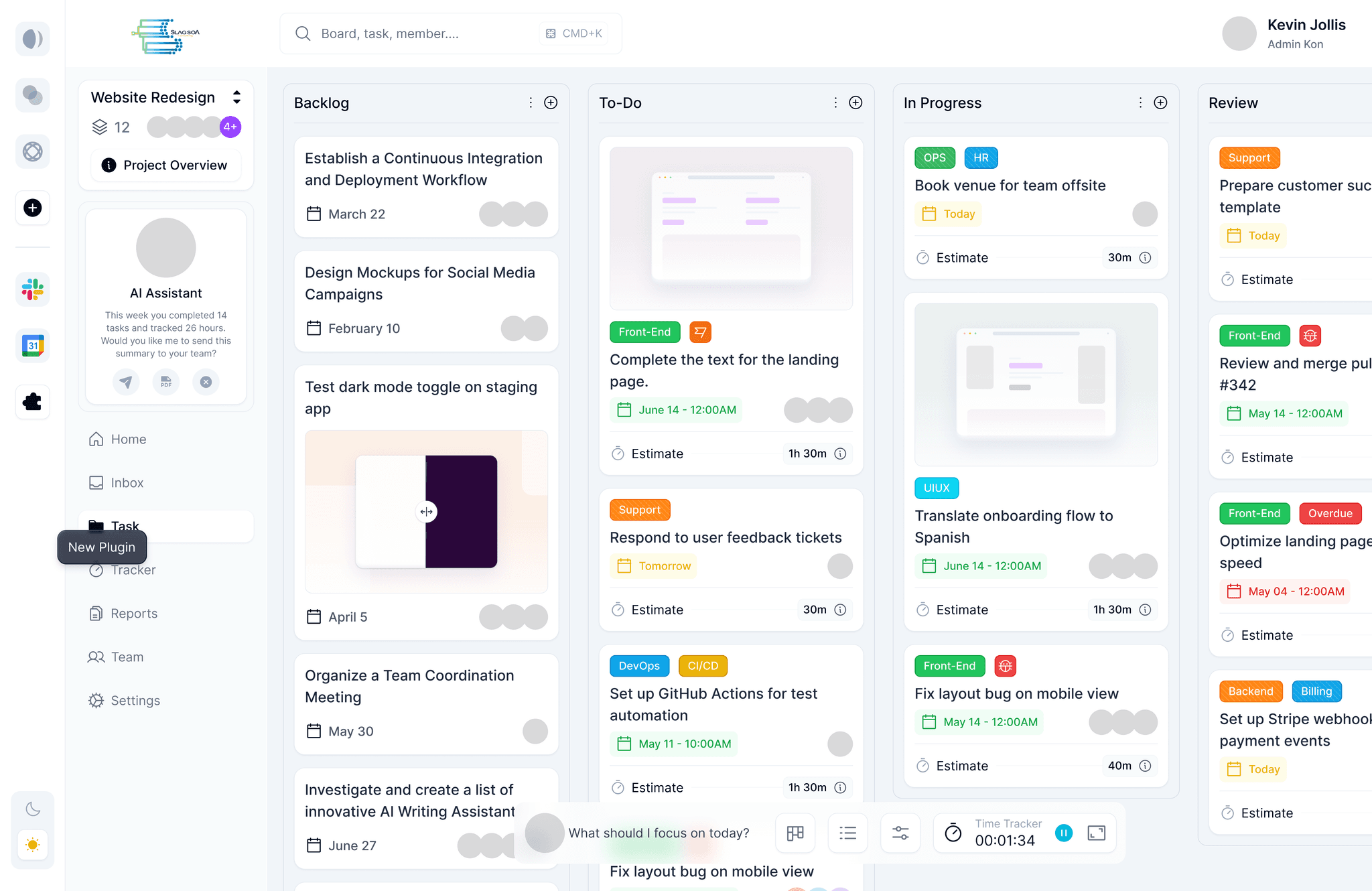The image size is (1372, 891).
Task: Open the Website Redesign project switcher
Action: click(x=236, y=97)
